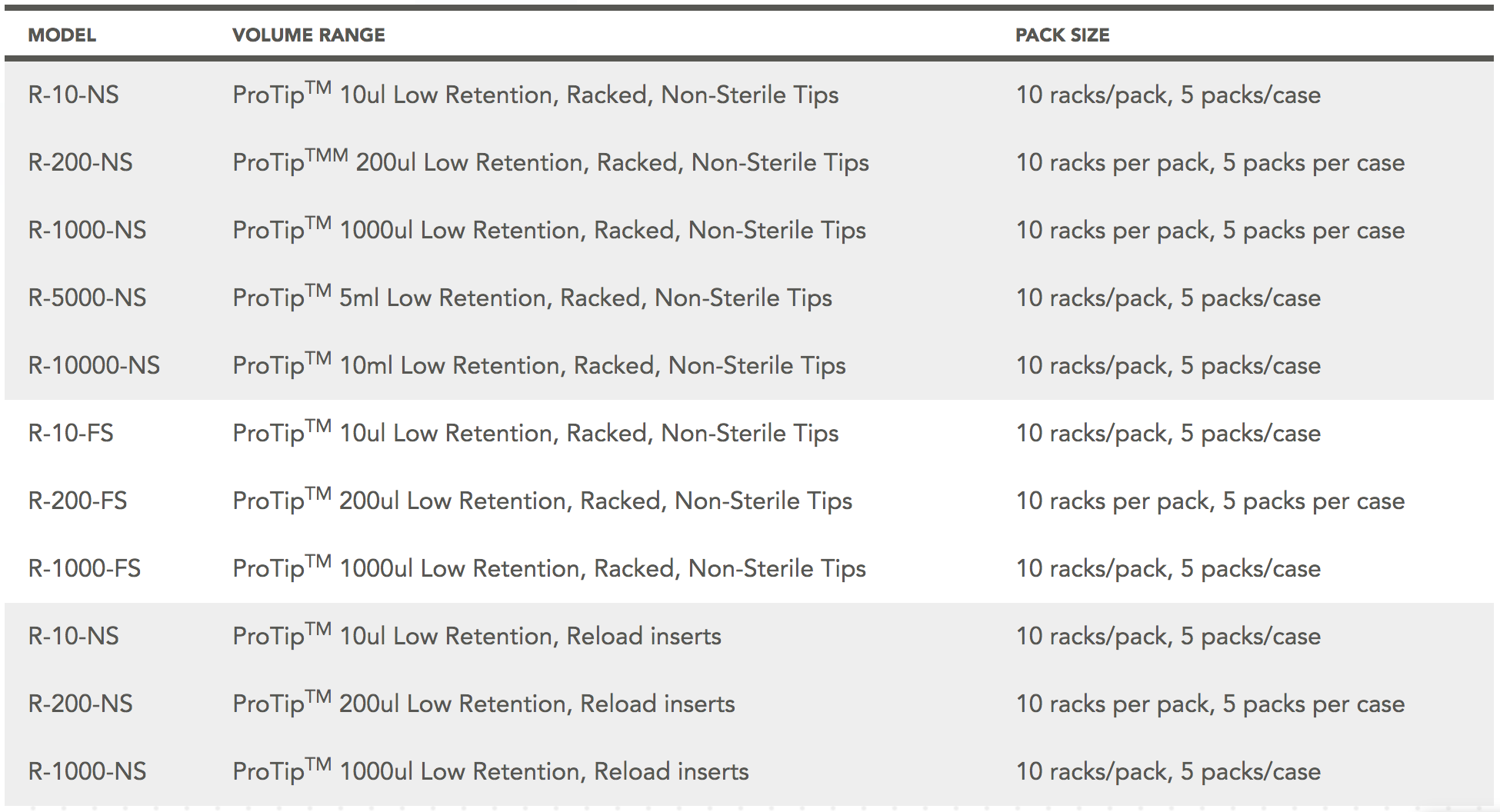Select the pack size cell for R-1000-FS
Viewport: 1500px width, 812px height.
pos(1168,569)
